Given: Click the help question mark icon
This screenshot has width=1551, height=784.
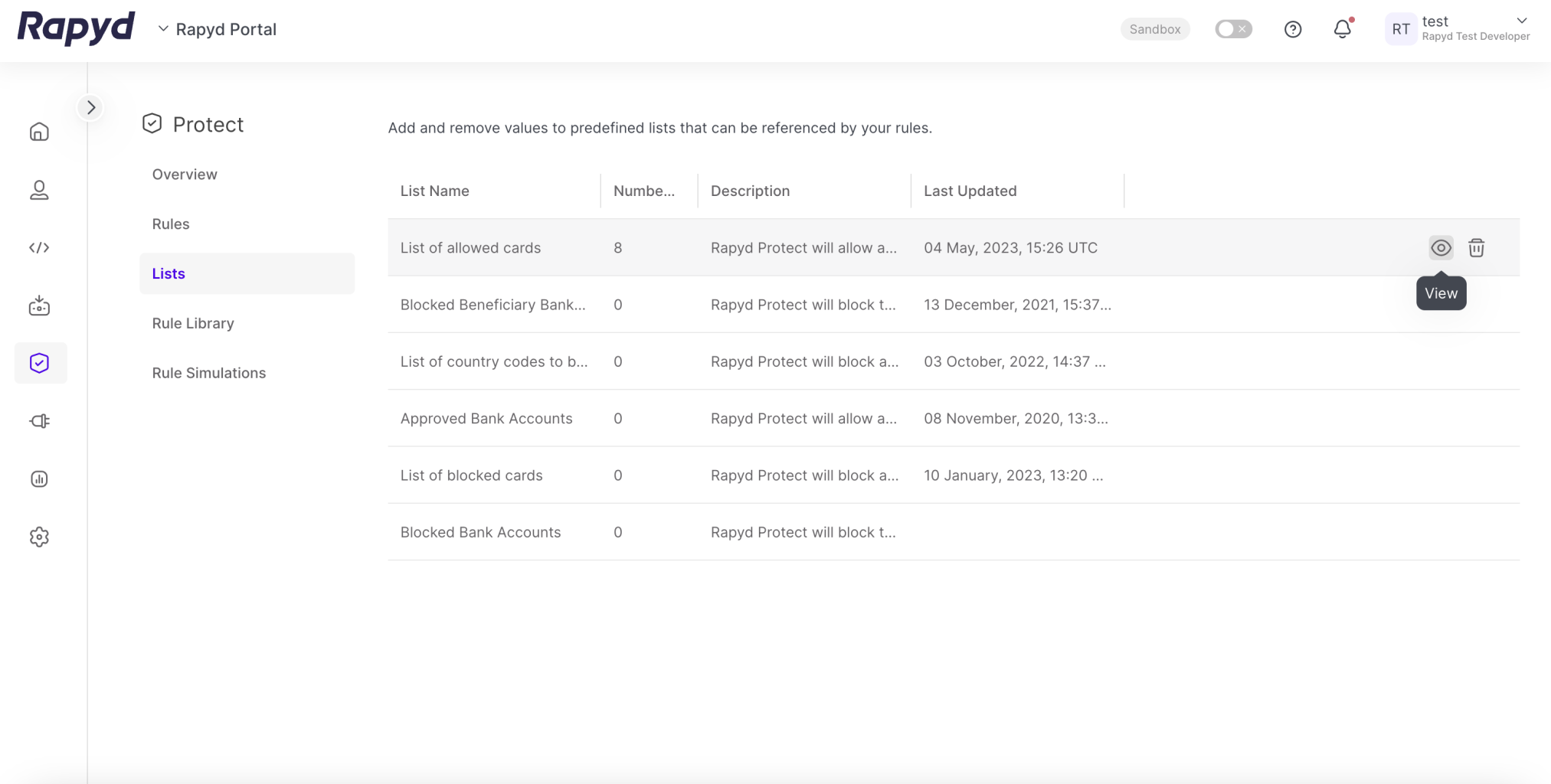Looking at the screenshot, I should point(1292,29).
